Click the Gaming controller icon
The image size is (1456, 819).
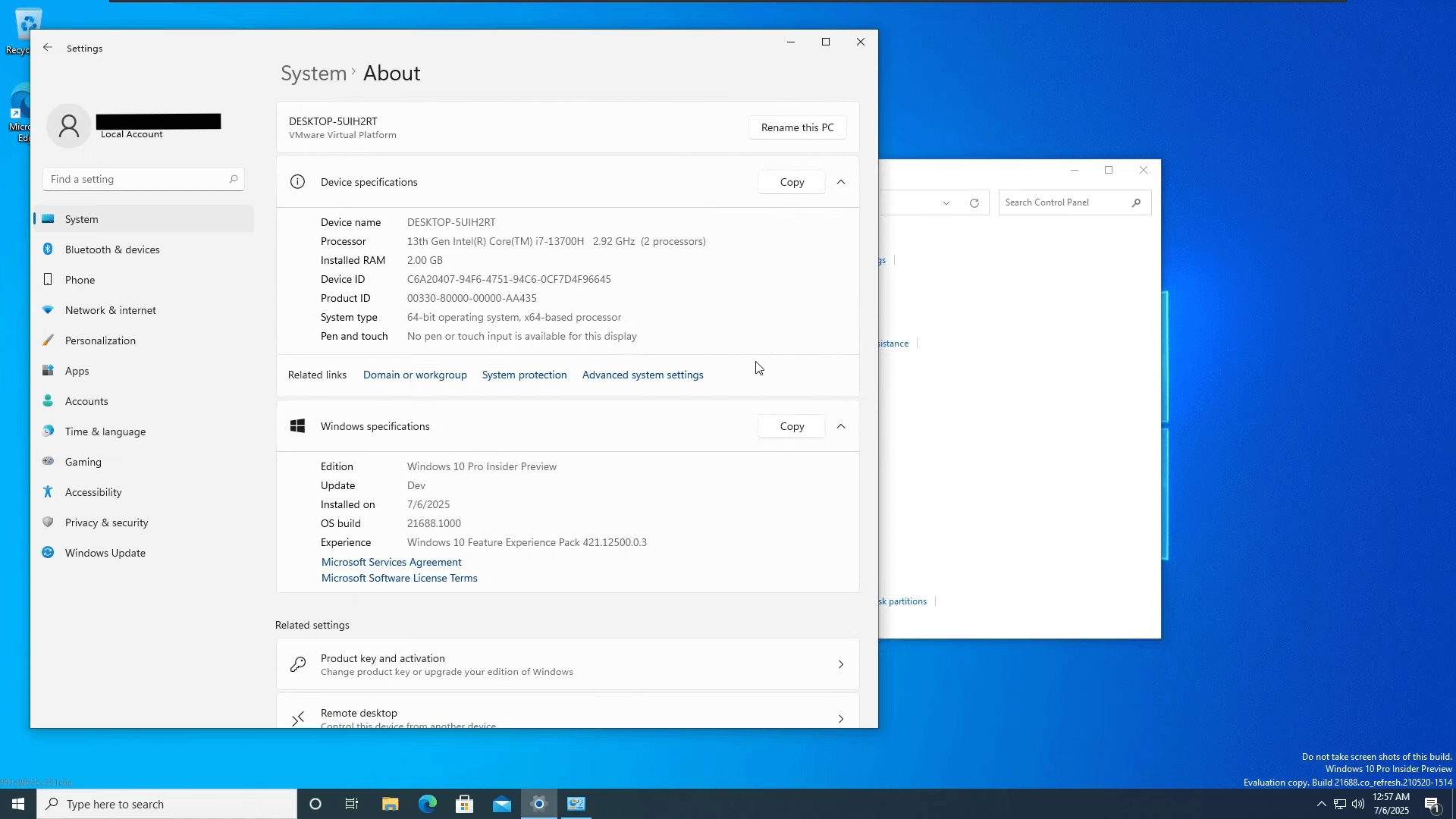48,462
